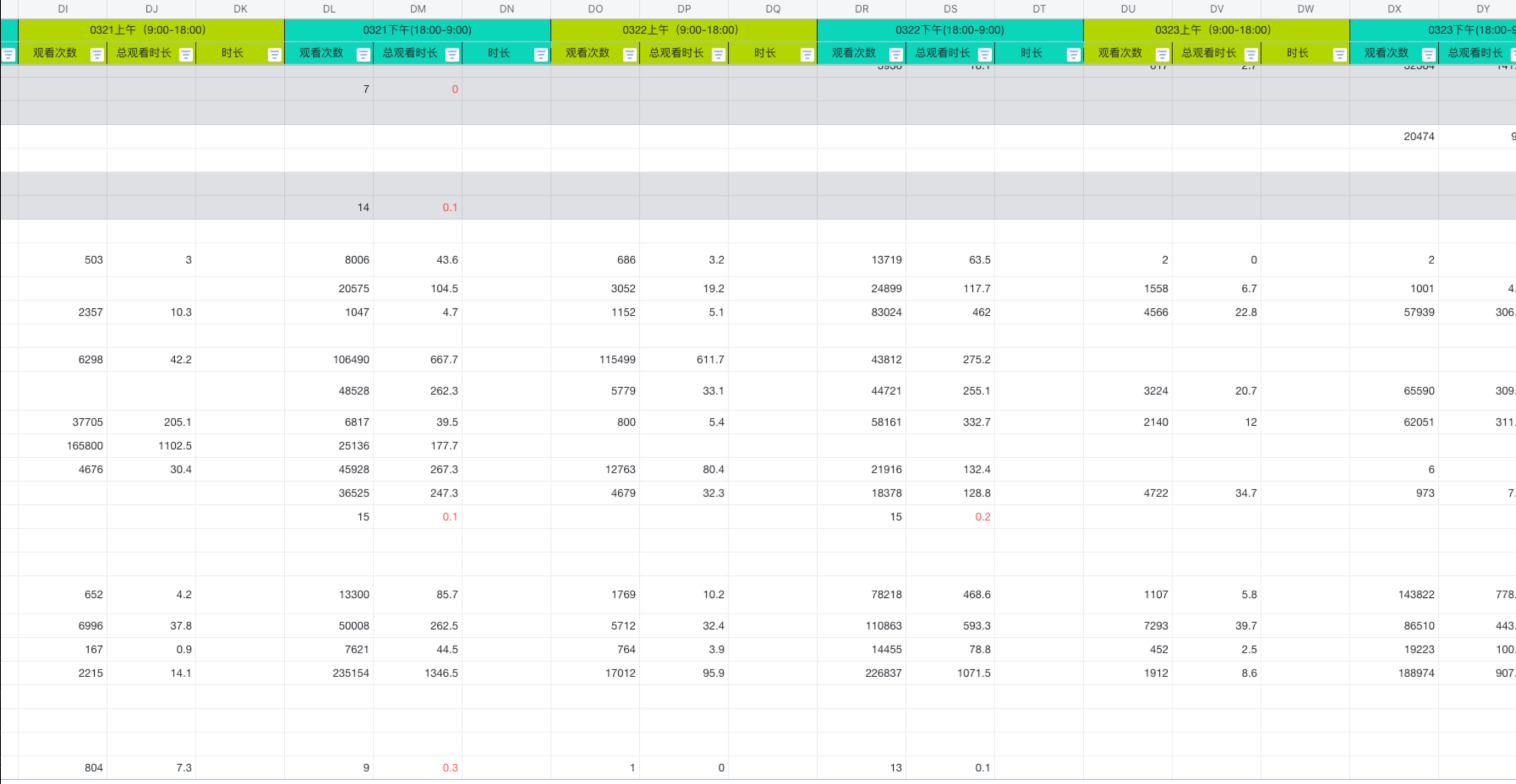
Task: Select column DT by its letter header
Action: point(1039,8)
